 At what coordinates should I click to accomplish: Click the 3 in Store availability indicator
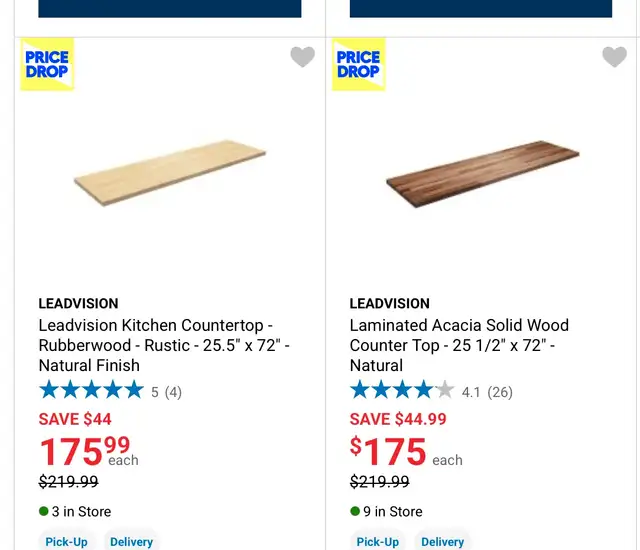pos(75,511)
